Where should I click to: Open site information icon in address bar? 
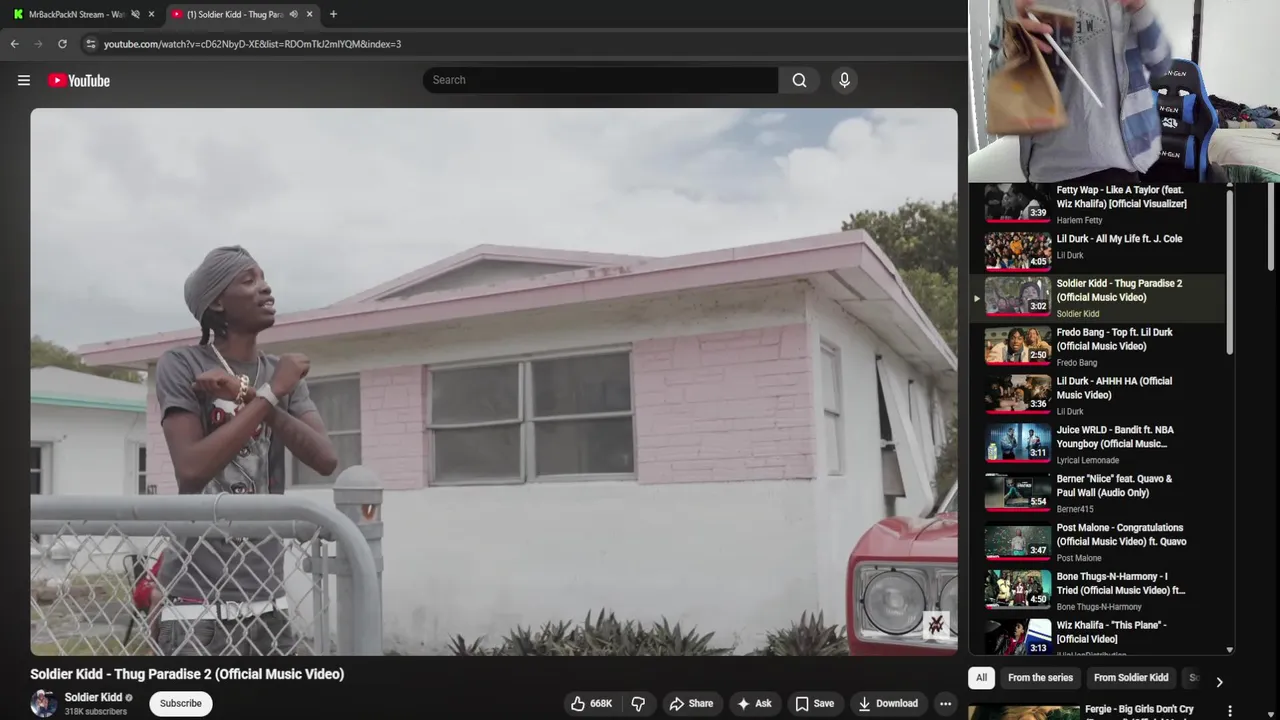click(x=91, y=44)
